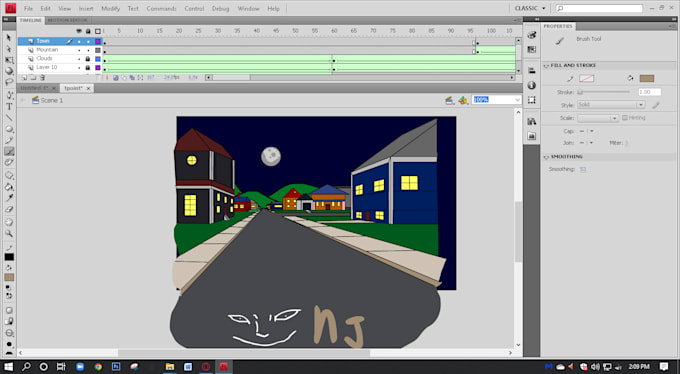Open the CLASSIC workspace dropdown

click(x=530, y=8)
